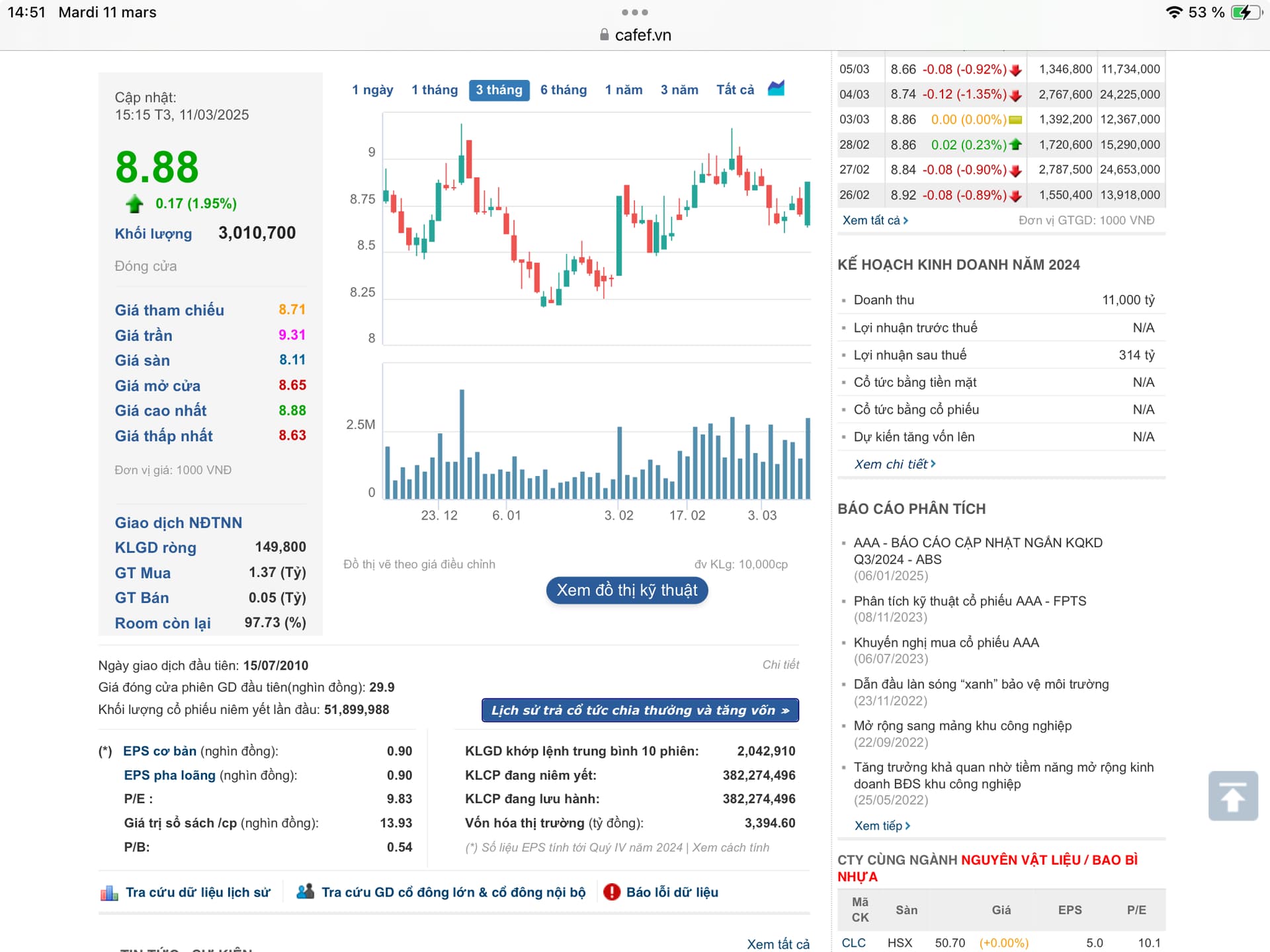Click the historical data bar chart icon
This screenshot has height=952, width=1270.
tap(109, 893)
